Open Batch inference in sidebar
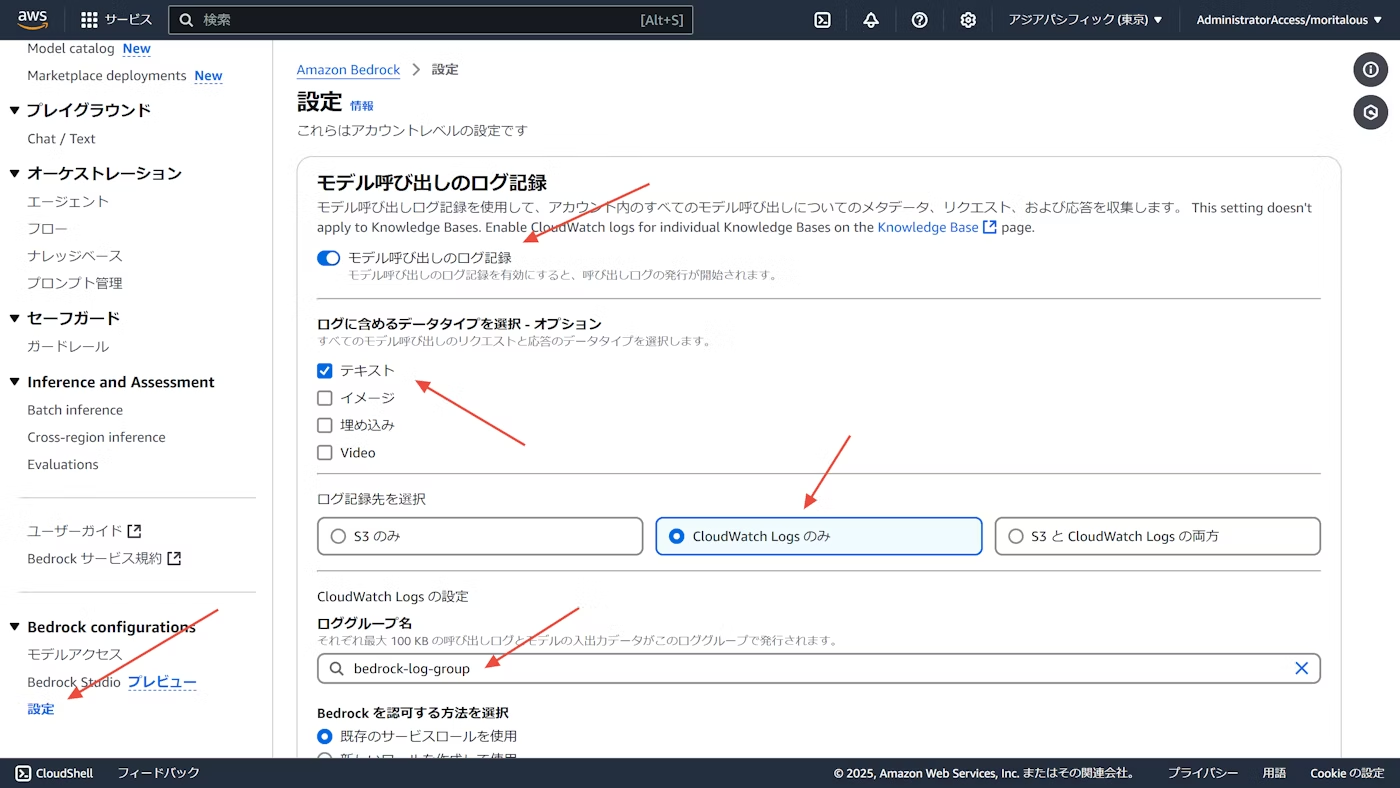Viewport: 1400px width, 788px height. click(75, 410)
